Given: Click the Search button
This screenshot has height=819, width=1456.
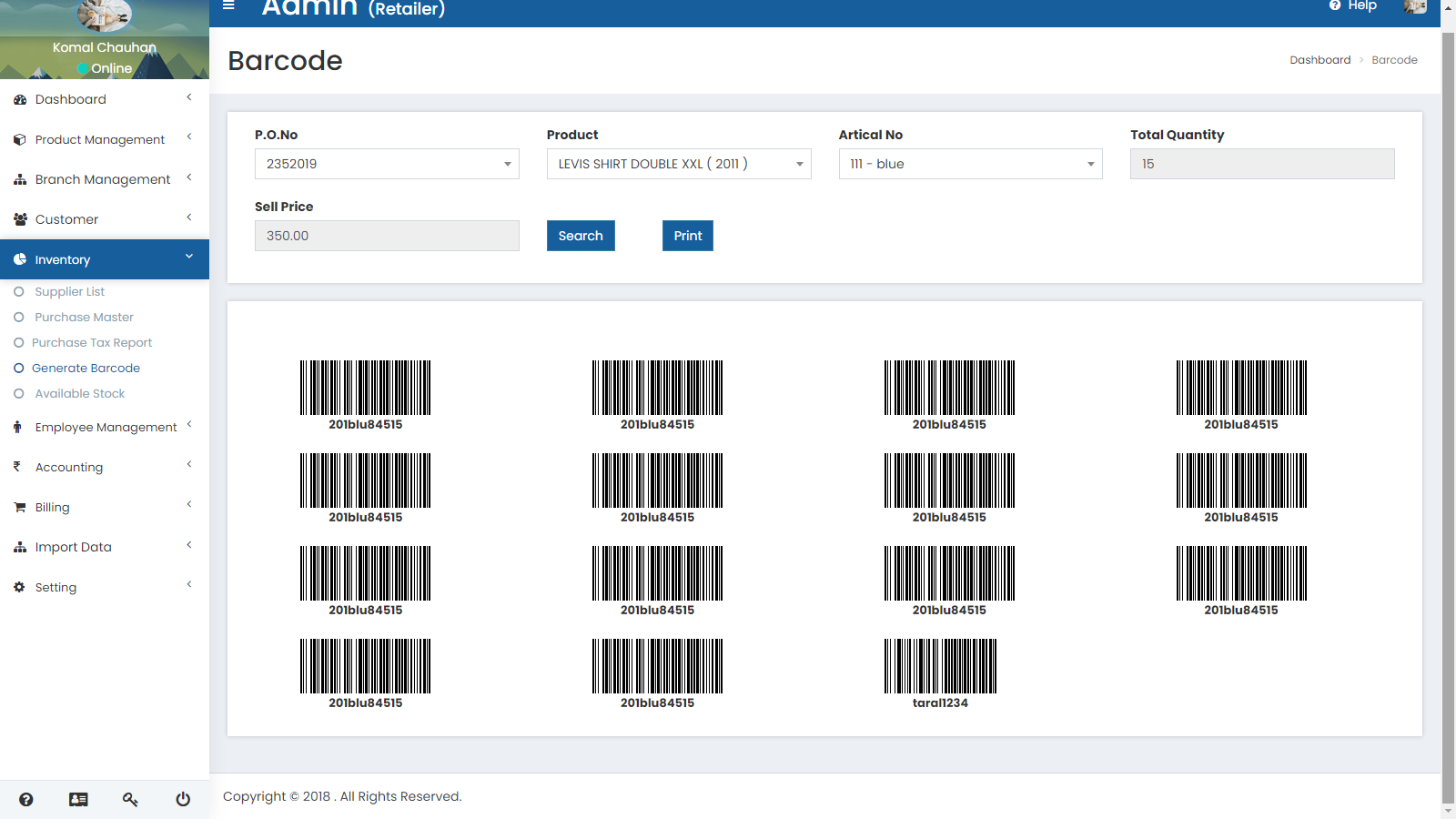Looking at the screenshot, I should pos(581,236).
